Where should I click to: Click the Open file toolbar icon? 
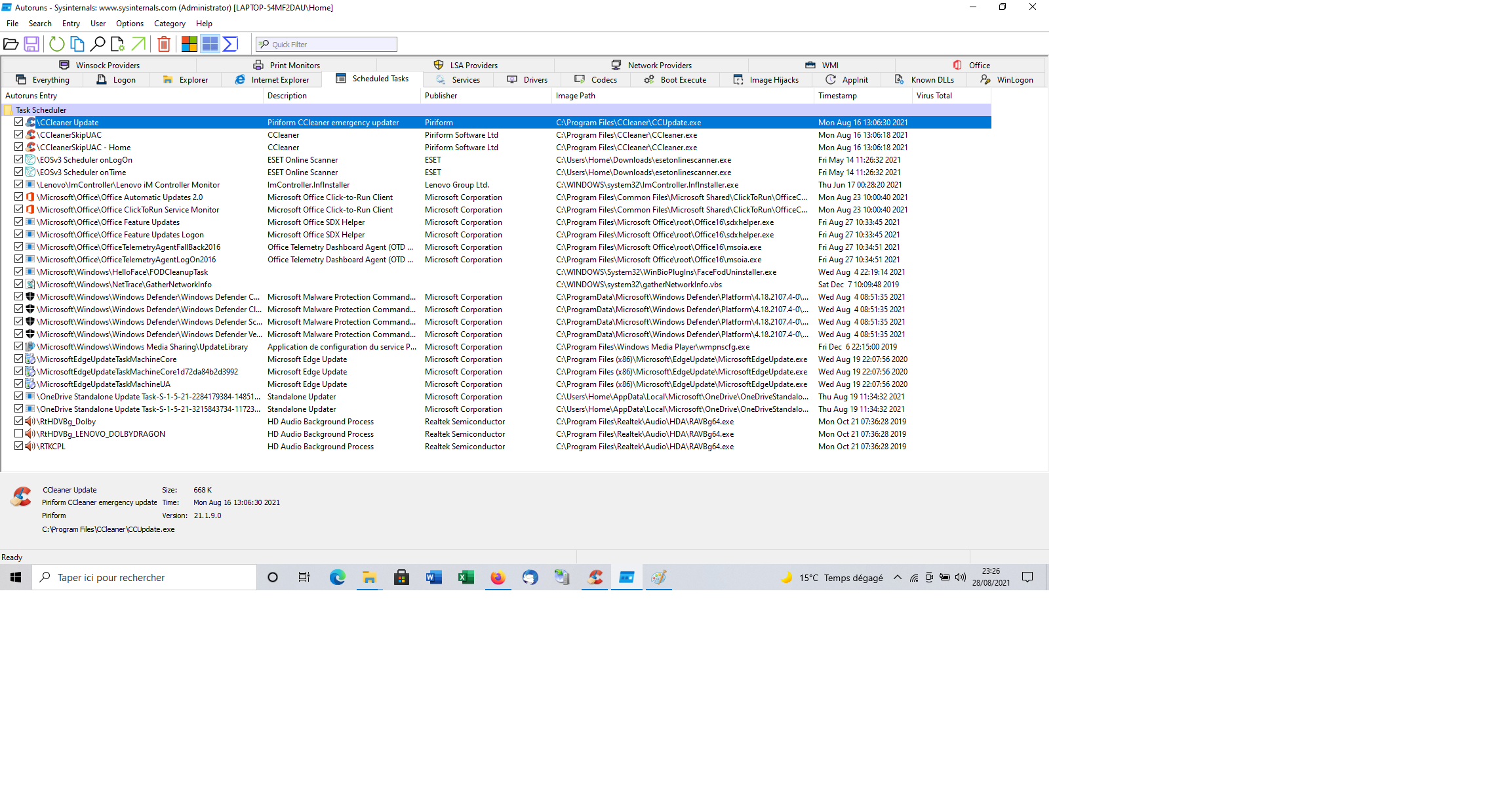click(x=11, y=44)
